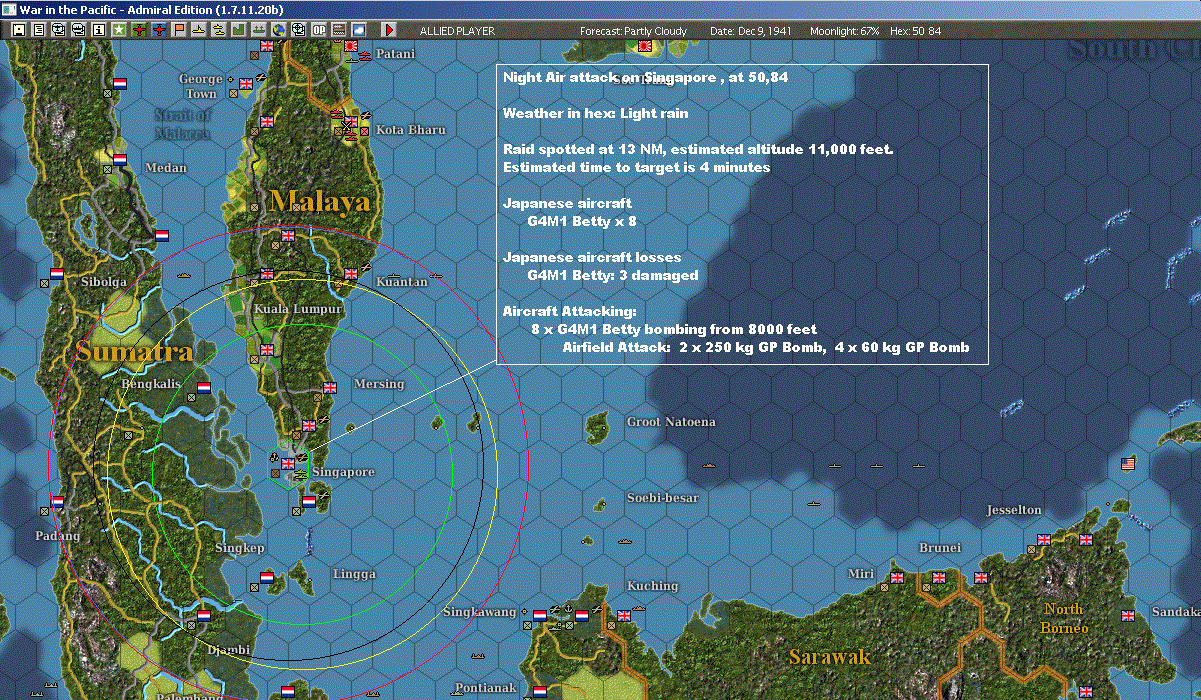Click the OP toolbar button

click(319, 30)
